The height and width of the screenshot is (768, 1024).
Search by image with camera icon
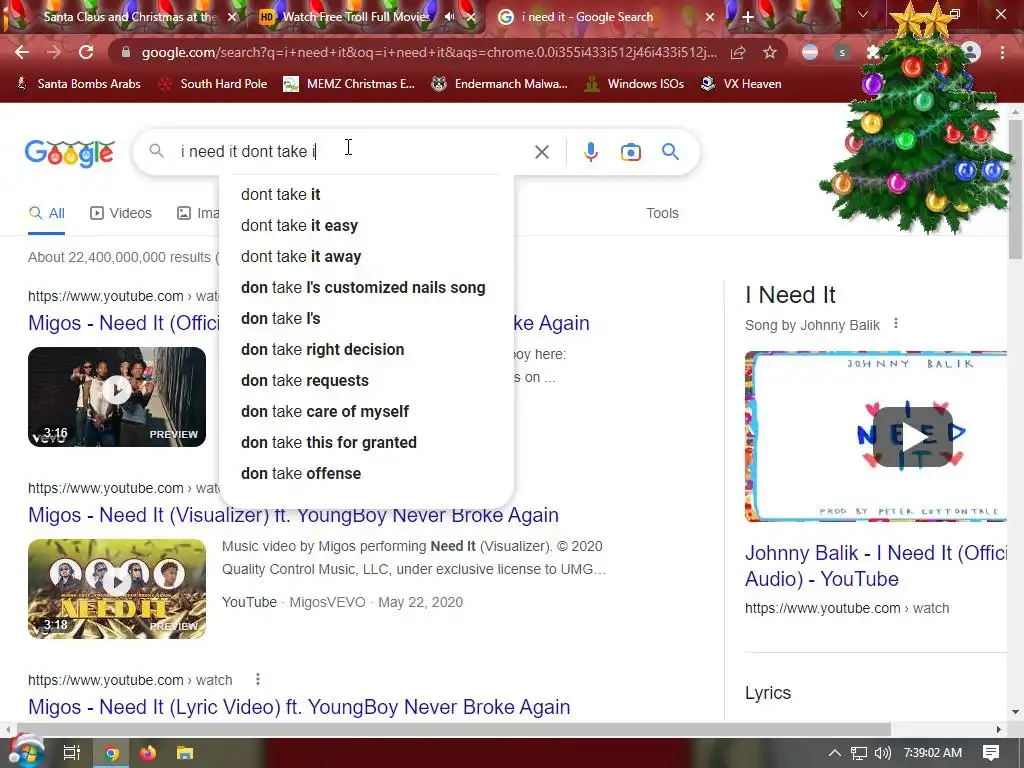point(630,152)
